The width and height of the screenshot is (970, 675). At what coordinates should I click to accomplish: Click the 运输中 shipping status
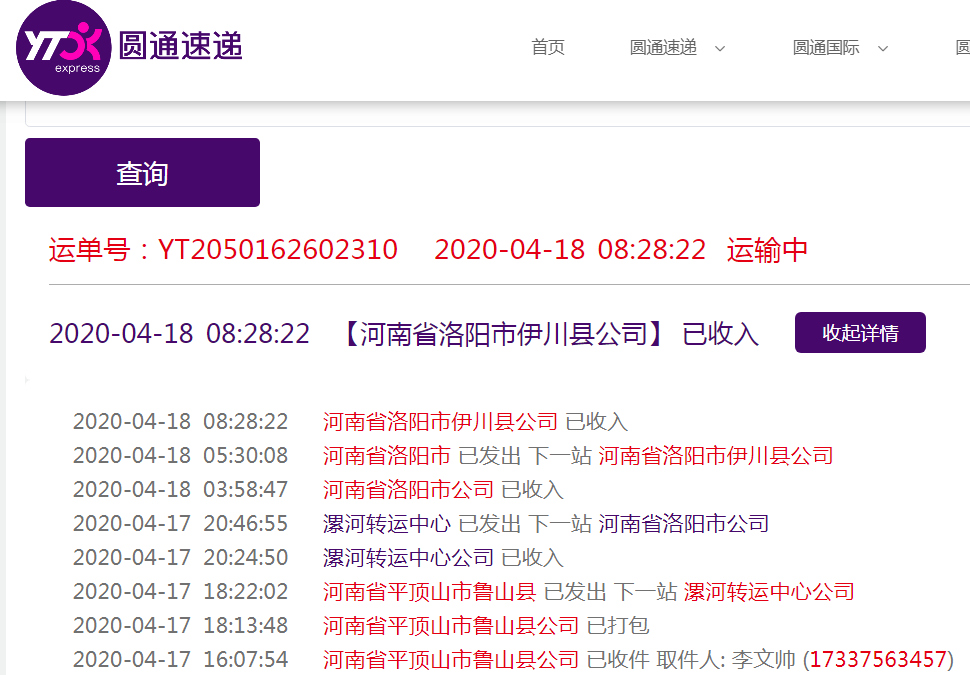767,250
